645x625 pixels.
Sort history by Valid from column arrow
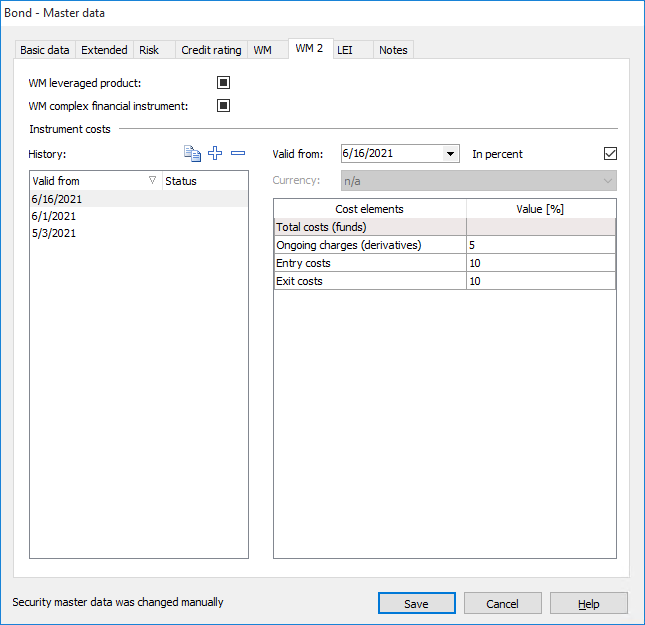pyautogui.click(x=152, y=181)
